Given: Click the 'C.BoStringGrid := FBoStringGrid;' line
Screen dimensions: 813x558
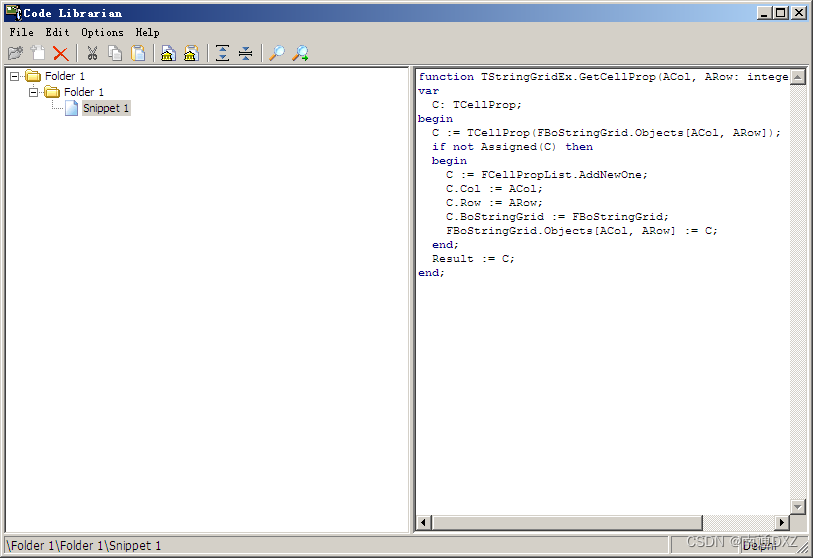Looking at the screenshot, I should pyautogui.click(x=557, y=217).
